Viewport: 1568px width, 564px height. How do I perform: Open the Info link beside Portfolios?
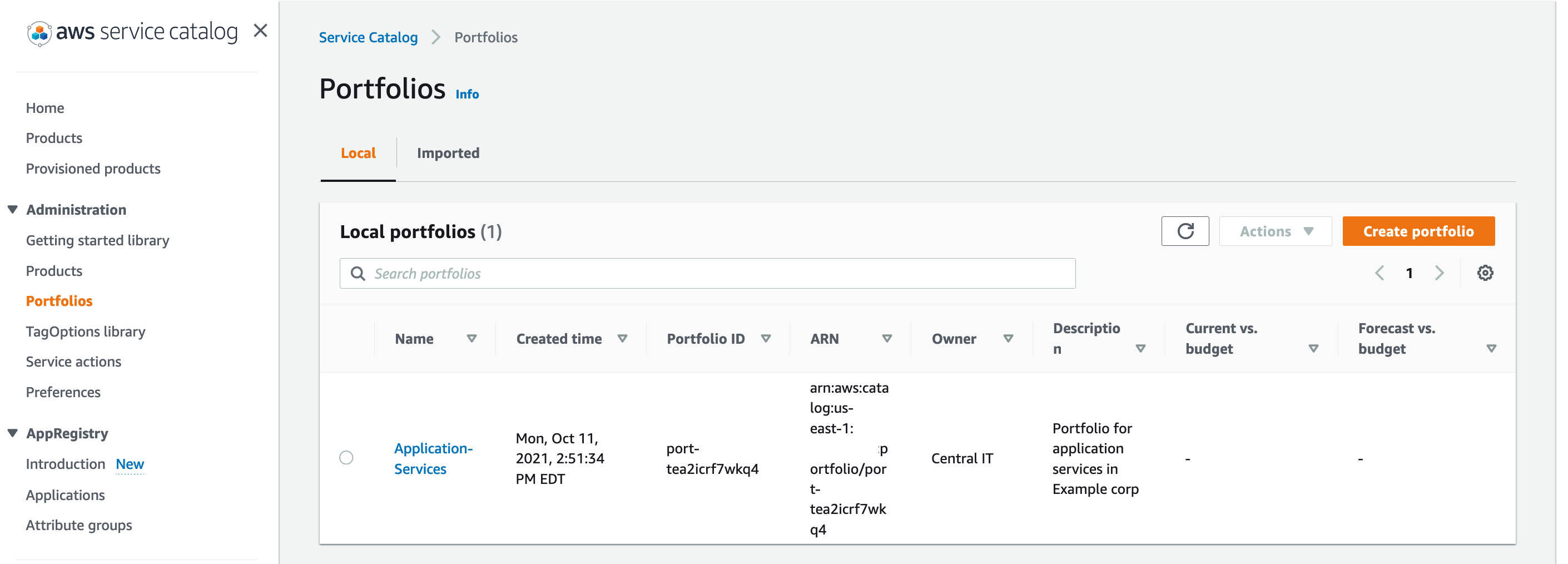pos(468,95)
